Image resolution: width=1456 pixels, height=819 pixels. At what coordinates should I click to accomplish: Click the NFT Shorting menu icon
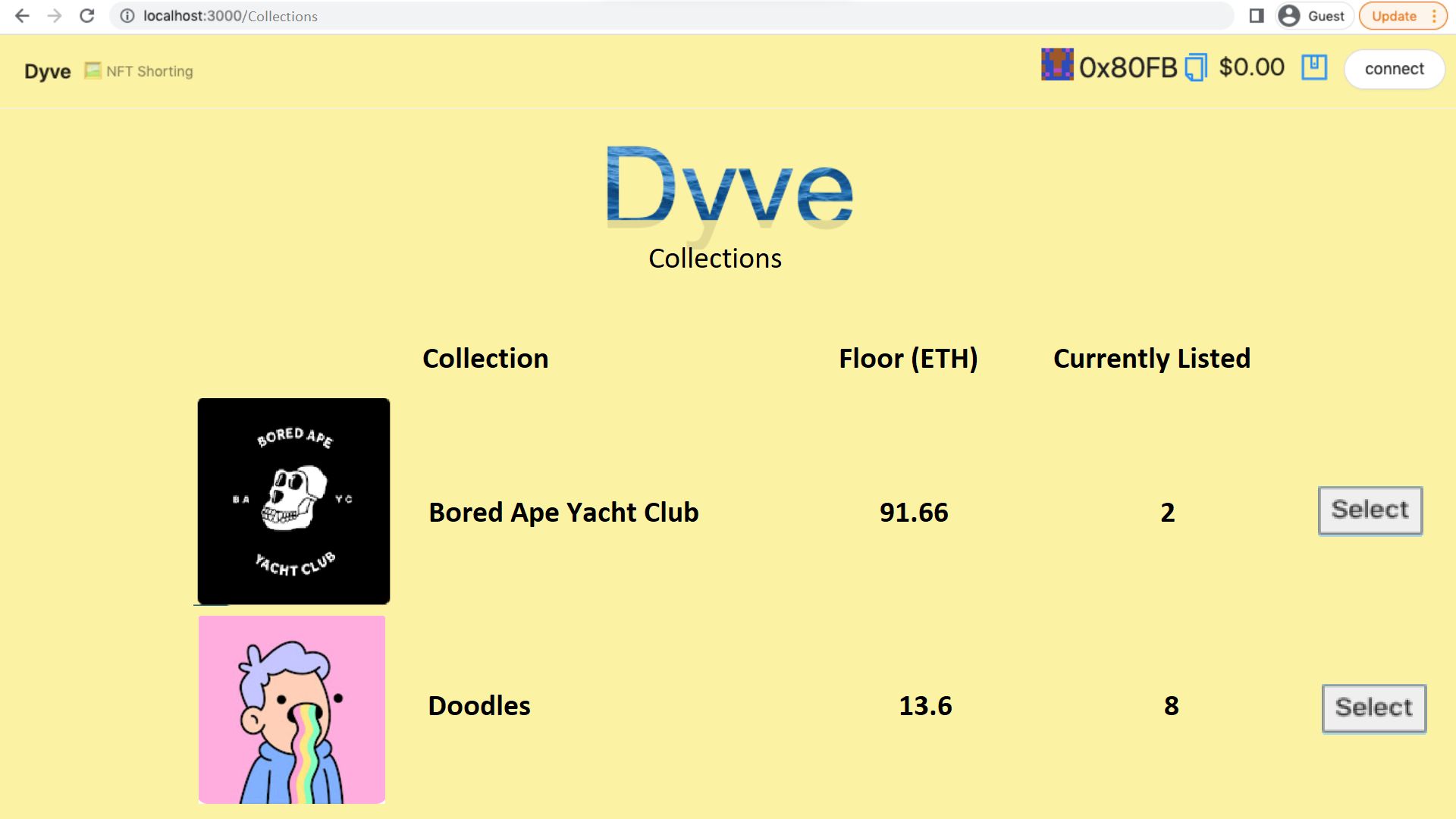[x=94, y=71]
